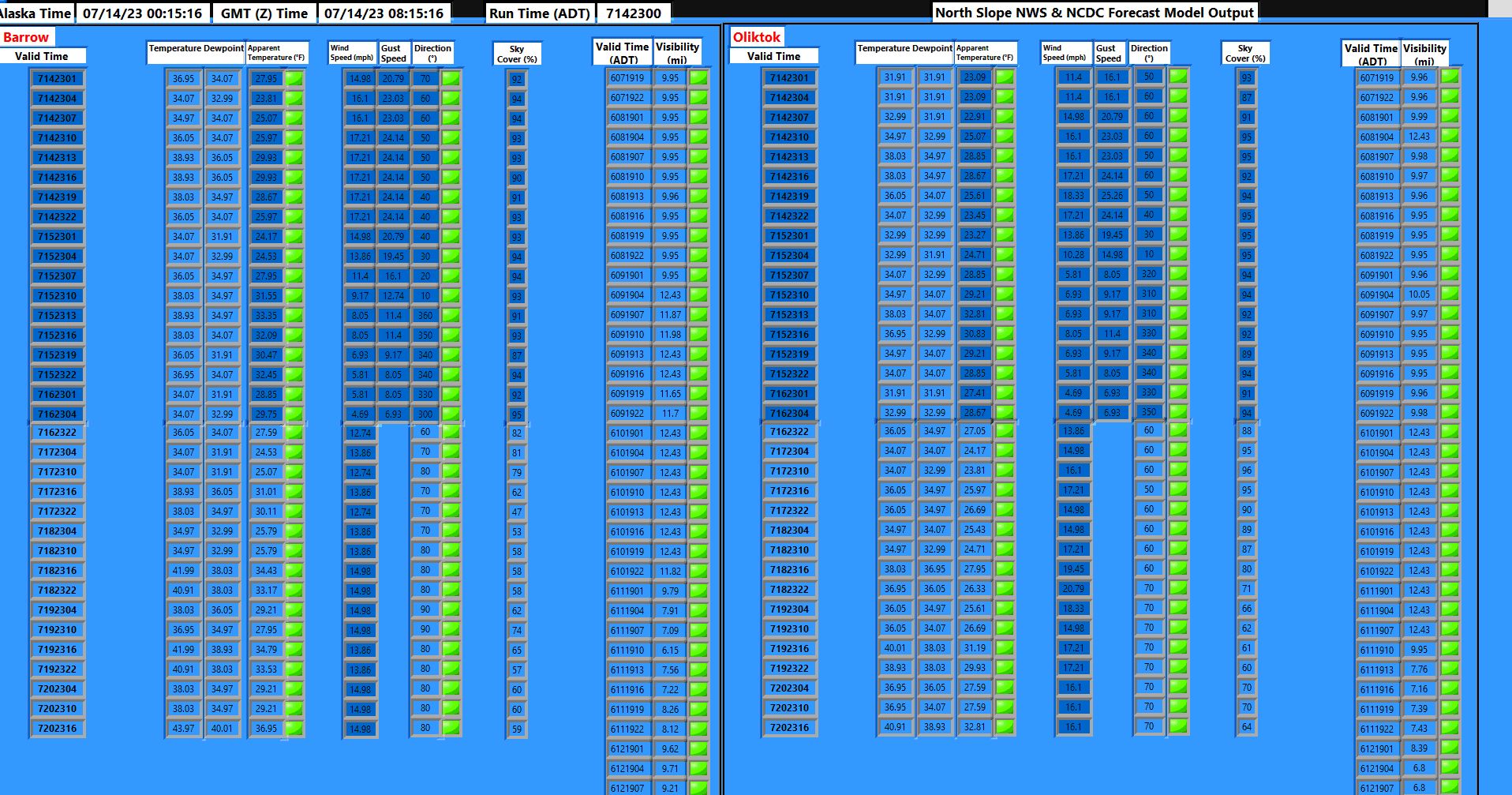Select Barrow valid time cell 7142310
Viewport: 1512px width, 795px height.
tap(58, 137)
